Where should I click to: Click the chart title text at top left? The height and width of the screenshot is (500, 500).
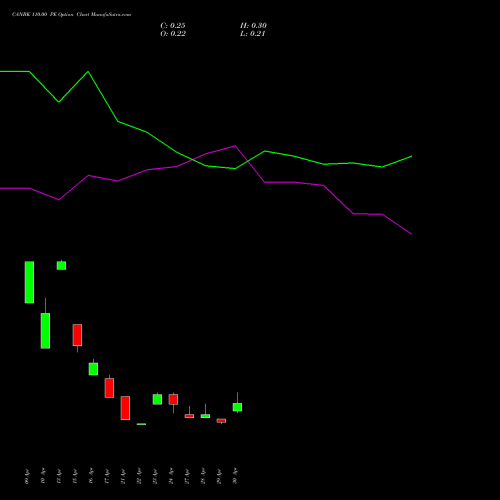pos(71,14)
